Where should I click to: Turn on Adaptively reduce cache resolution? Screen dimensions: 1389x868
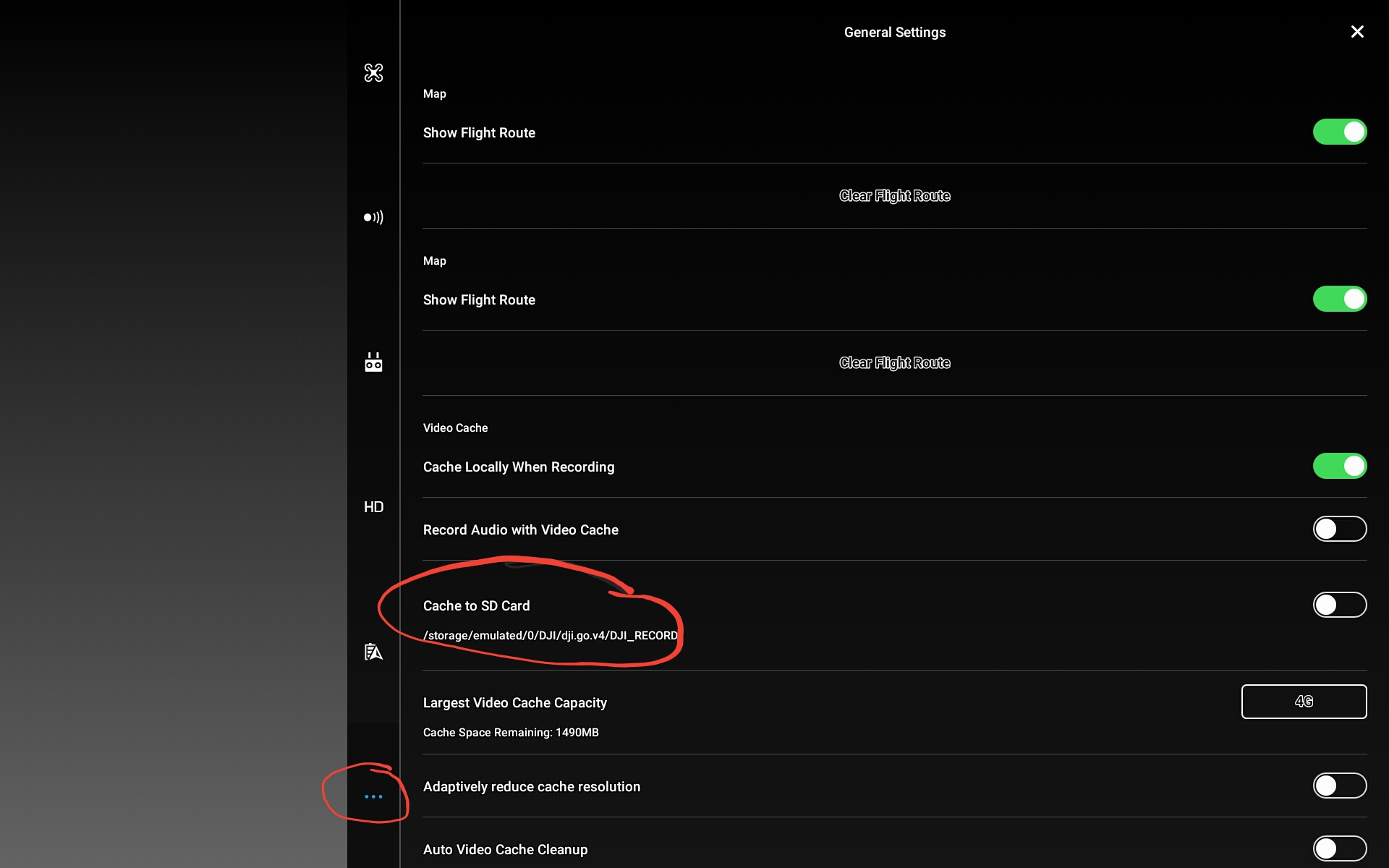pyautogui.click(x=1340, y=786)
